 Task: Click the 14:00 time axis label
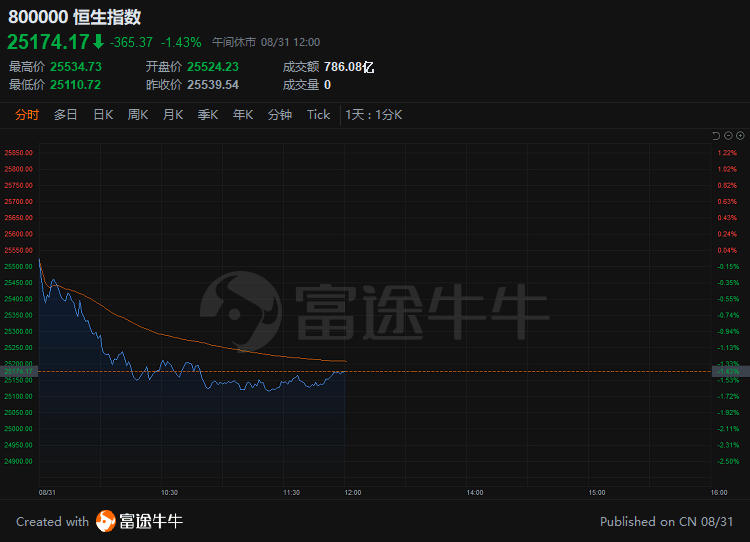[474, 492]
